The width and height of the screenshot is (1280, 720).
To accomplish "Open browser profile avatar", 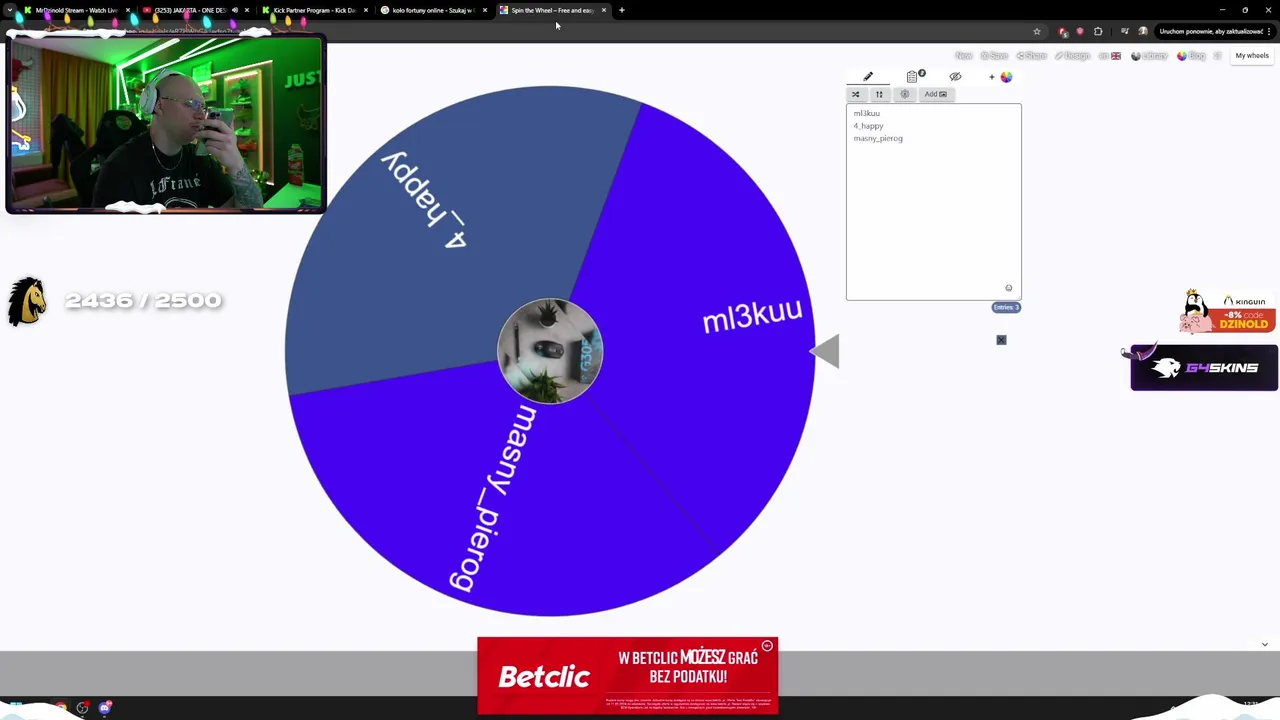I will click(x=1143, y=31).
